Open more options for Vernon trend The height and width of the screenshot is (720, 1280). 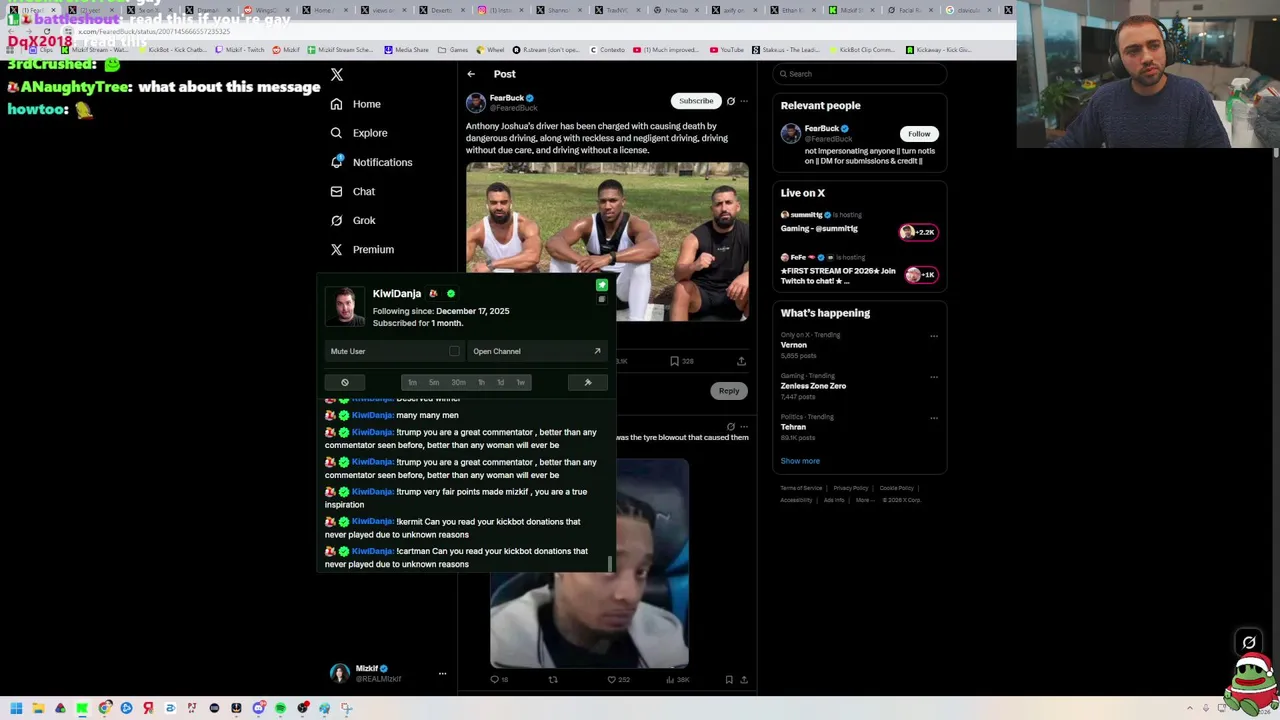click(934, 336)
